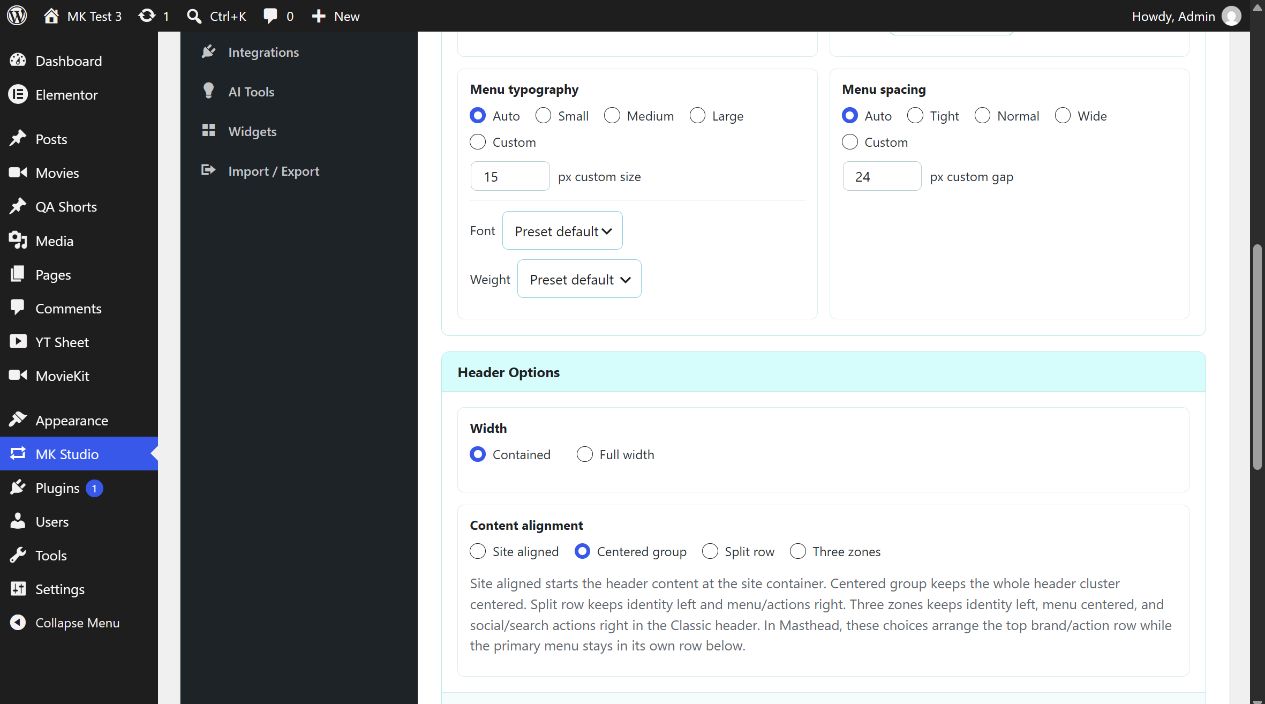Open Import / Export section
This screenshot has width=1265, height=704.
coord(273,171)
